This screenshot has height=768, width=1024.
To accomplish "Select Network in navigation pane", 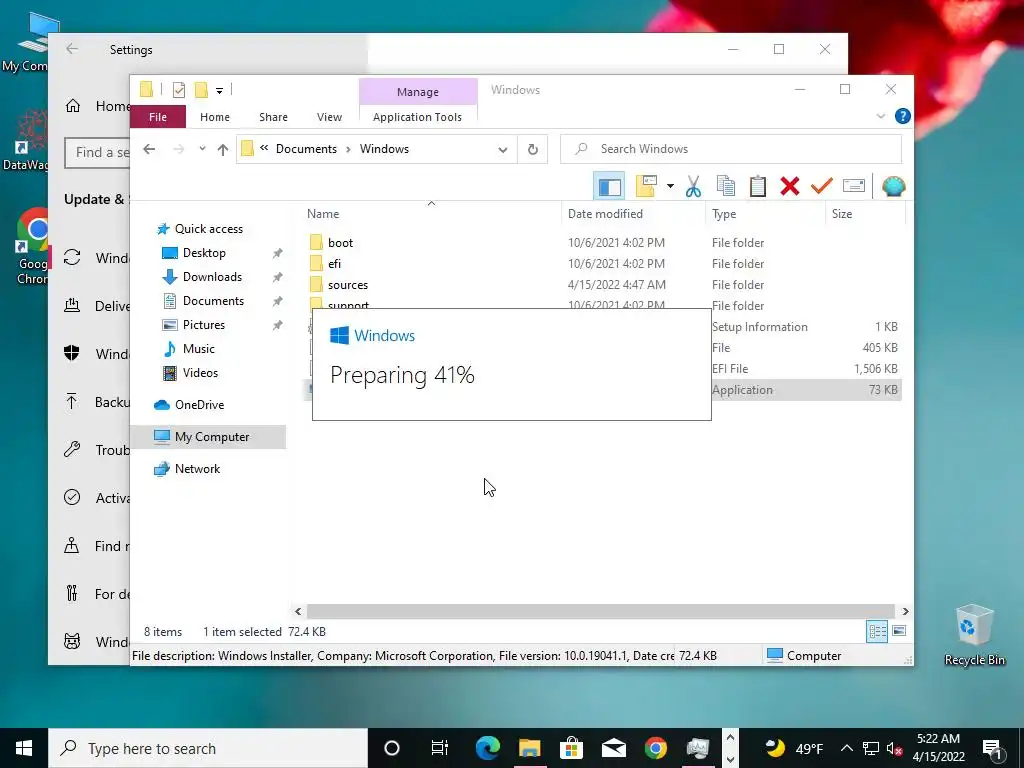I will click(197, 469).
